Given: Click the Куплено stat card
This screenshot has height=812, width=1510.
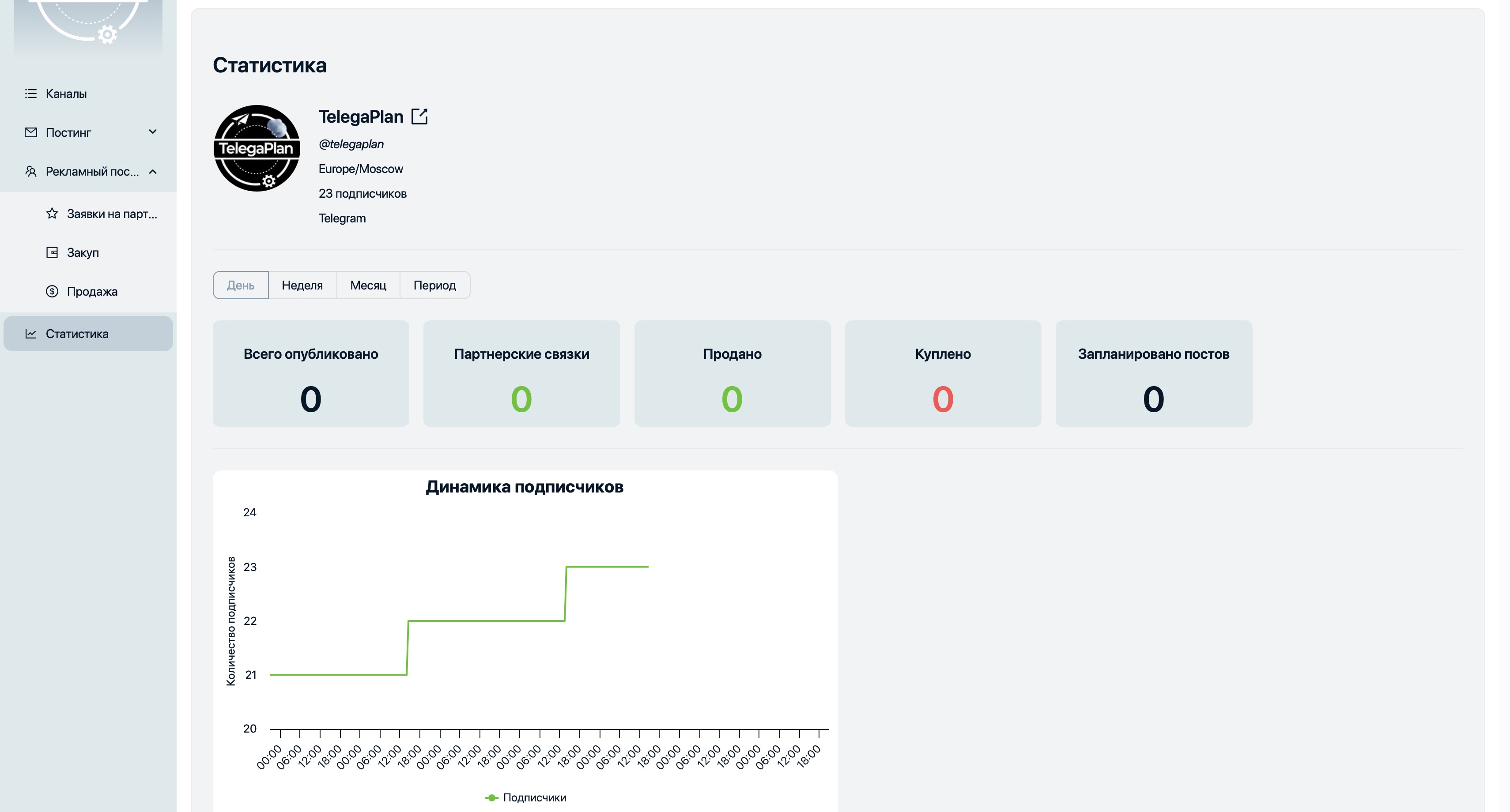Looking at the screenshot, I should click(943, 374).
